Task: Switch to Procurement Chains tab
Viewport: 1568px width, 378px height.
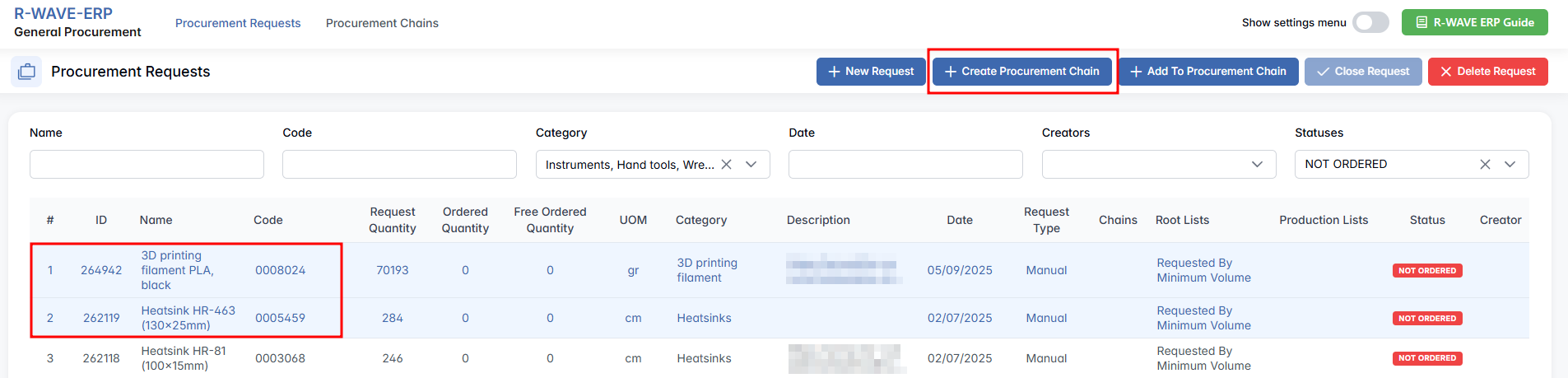Action: click(x=382, y=23)
